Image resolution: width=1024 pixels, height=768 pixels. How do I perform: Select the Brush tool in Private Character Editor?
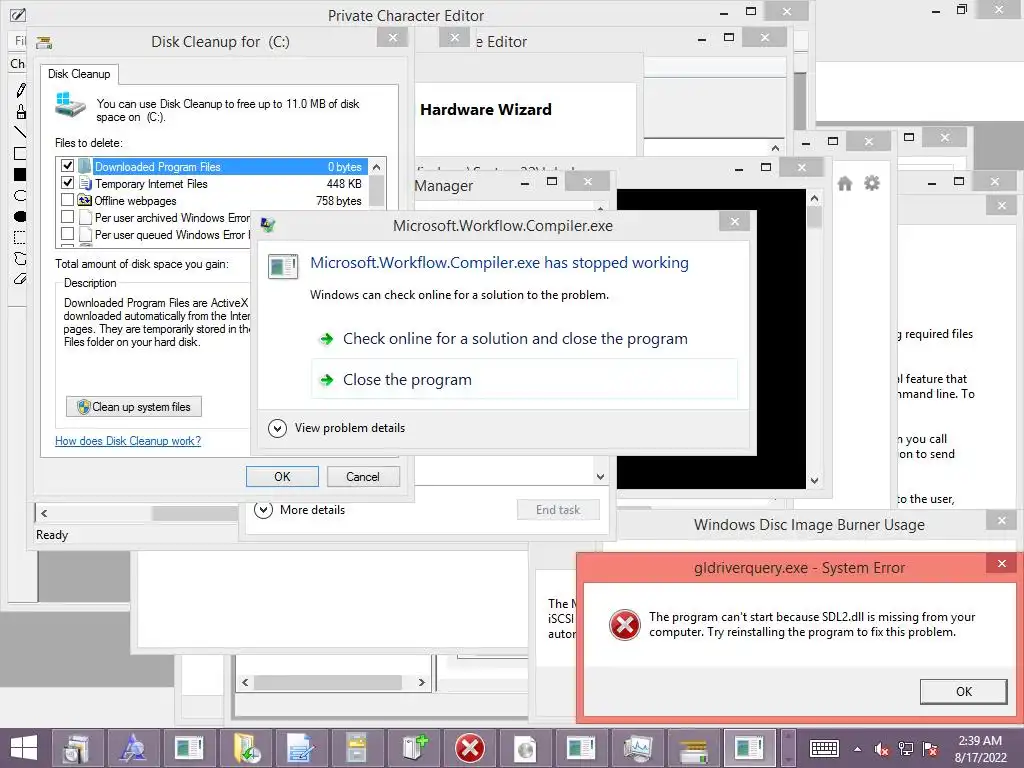pos(20,112)
